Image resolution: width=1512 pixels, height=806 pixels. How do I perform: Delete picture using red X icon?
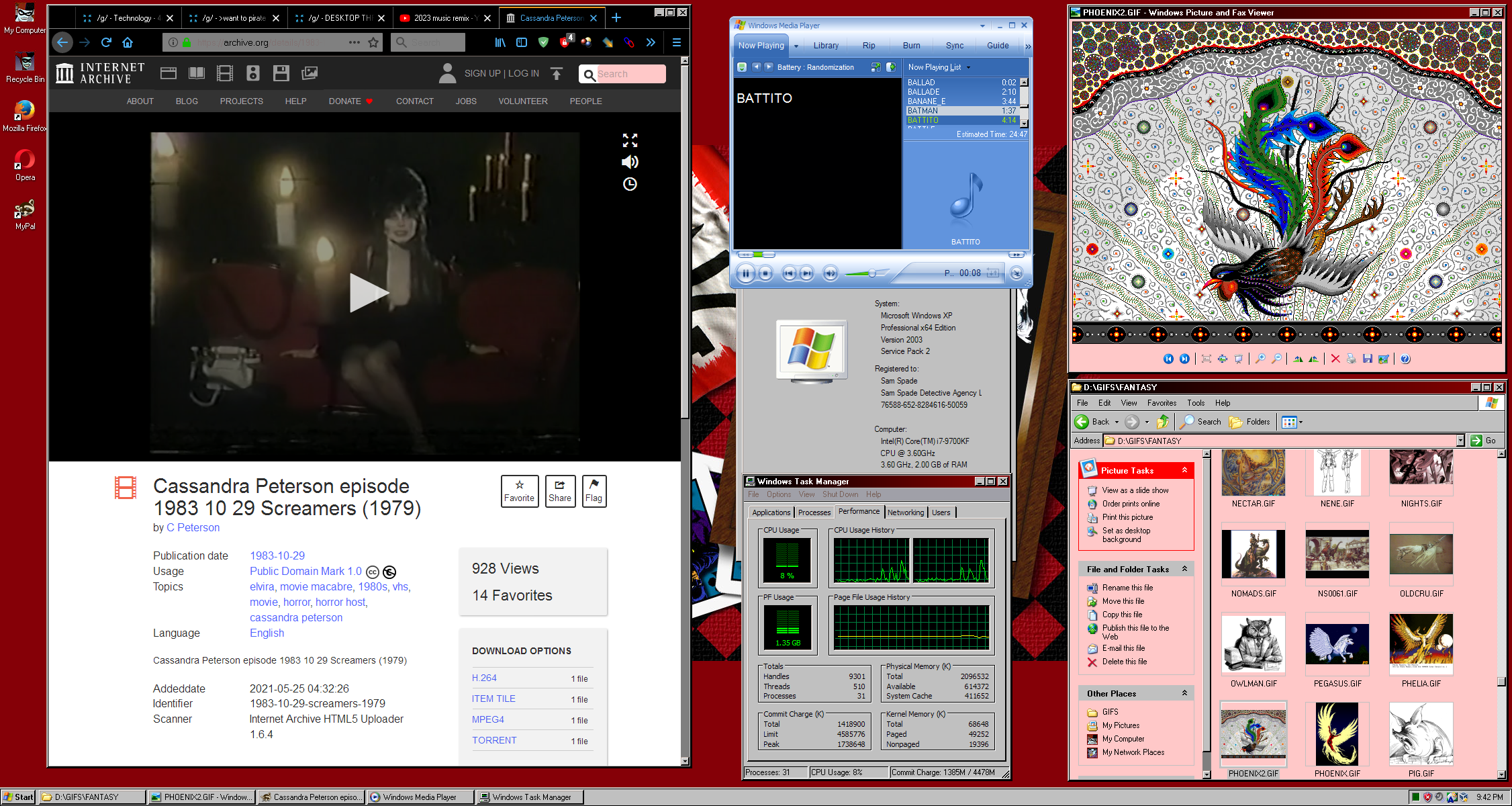(1335, 359)
